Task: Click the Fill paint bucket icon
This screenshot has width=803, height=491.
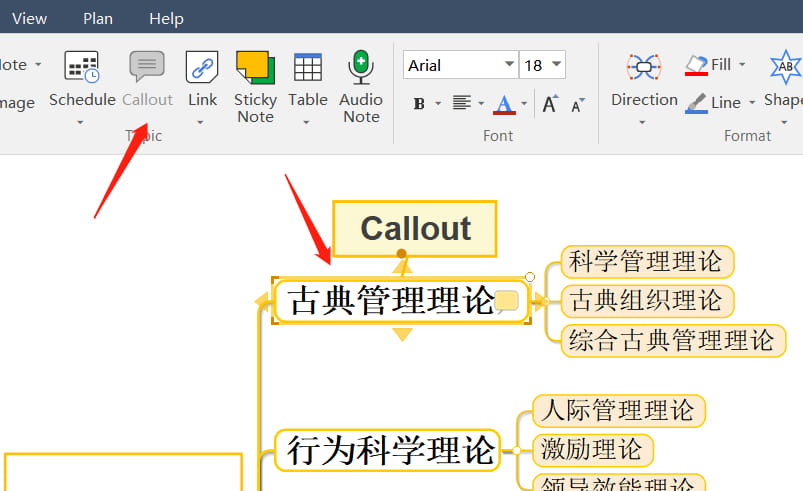Action: pos(697,65)
